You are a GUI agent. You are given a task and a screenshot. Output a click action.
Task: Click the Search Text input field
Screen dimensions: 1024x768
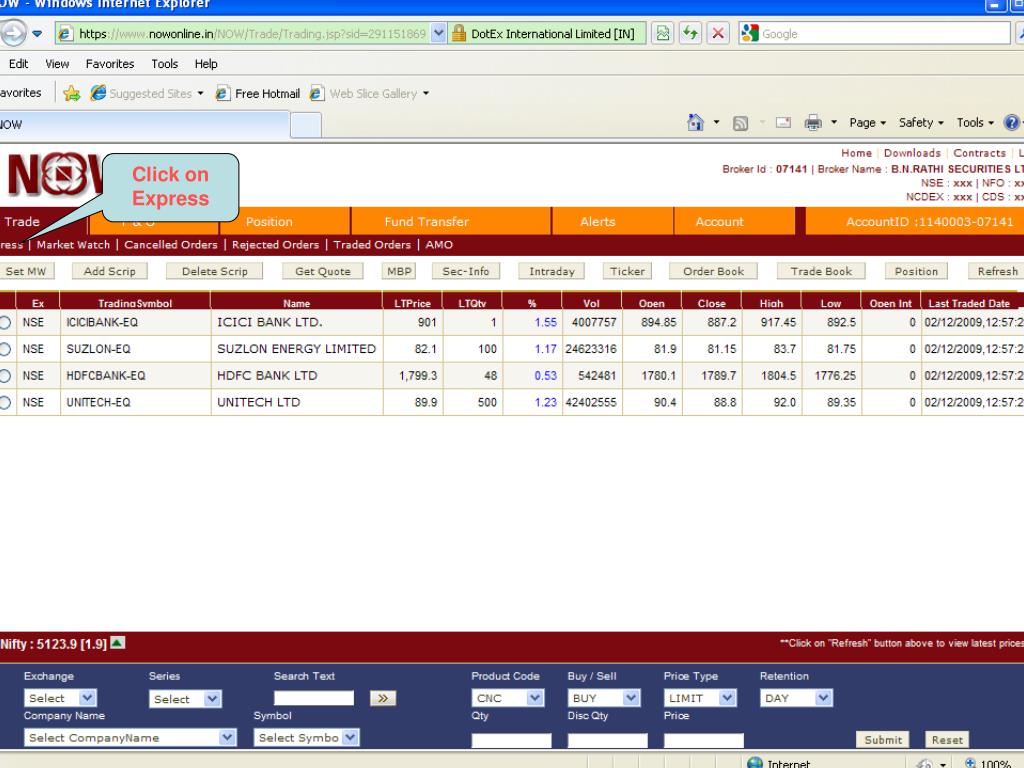pyautogui.click(x=313, y=698)
